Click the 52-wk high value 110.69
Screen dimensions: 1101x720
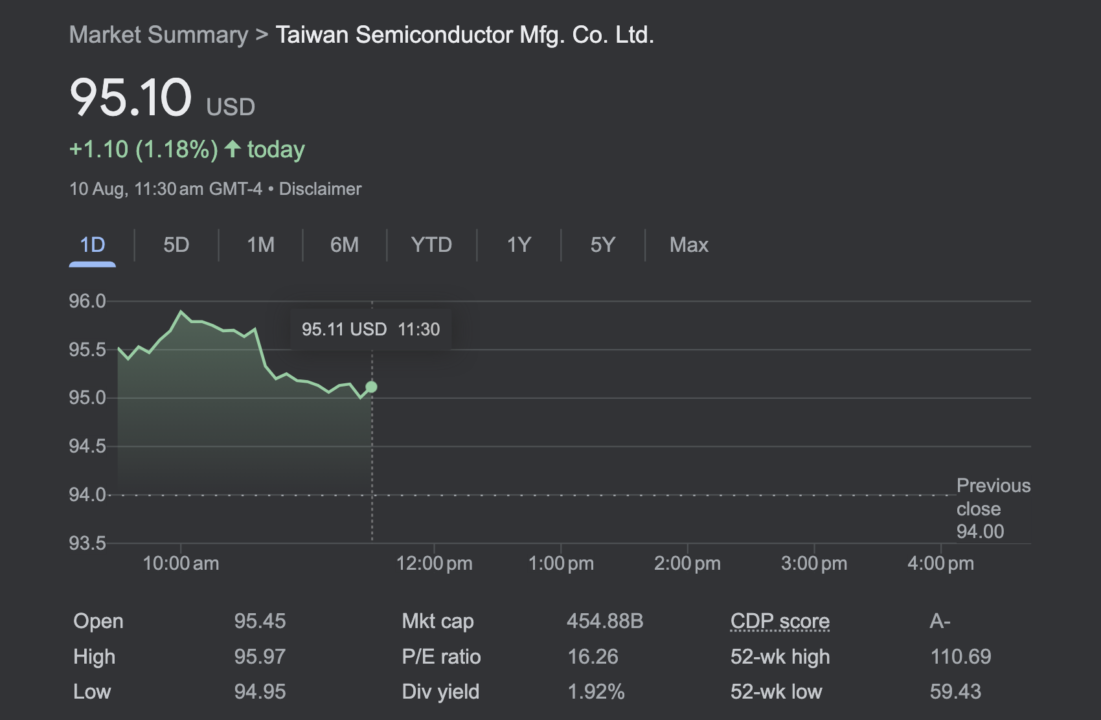961,657
